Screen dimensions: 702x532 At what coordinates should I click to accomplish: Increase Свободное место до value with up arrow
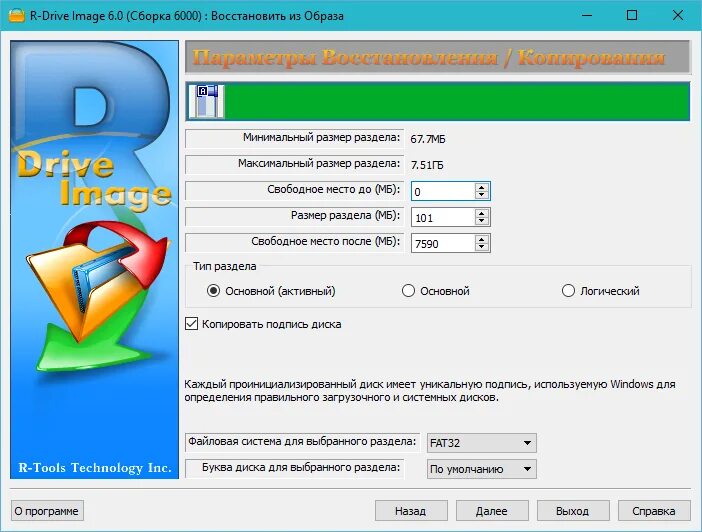click(x=481, y=187)
